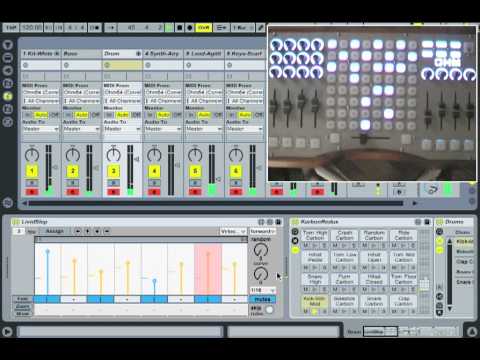Open the Velocity dropdown in LiveStep
Viewport: 480px width, 360px height.
pos(233,231)
